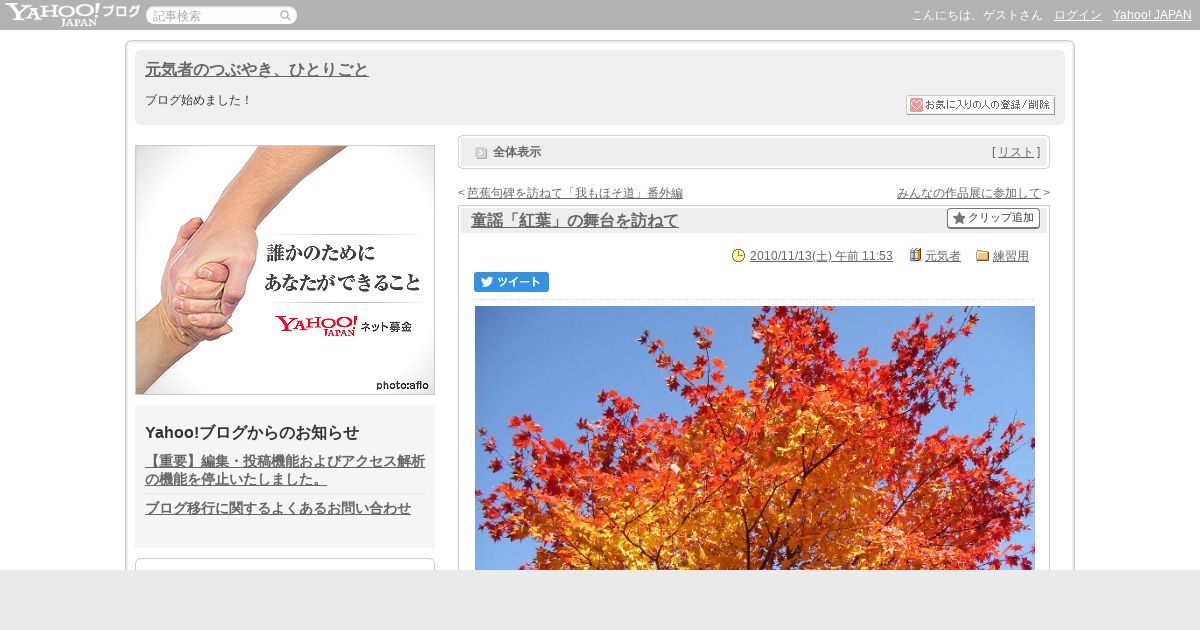Image resolution: width=1200 pixels, height=630 pixels.
Task: Open previous post 芭蕉句碑を訪ねて link
Action: pos(575,193)
